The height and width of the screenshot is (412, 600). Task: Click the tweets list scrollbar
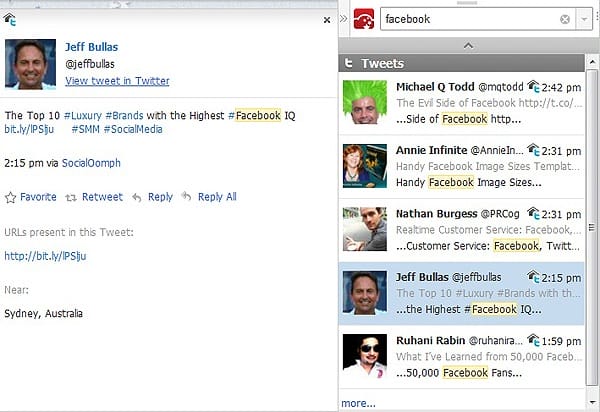(592, 200)
